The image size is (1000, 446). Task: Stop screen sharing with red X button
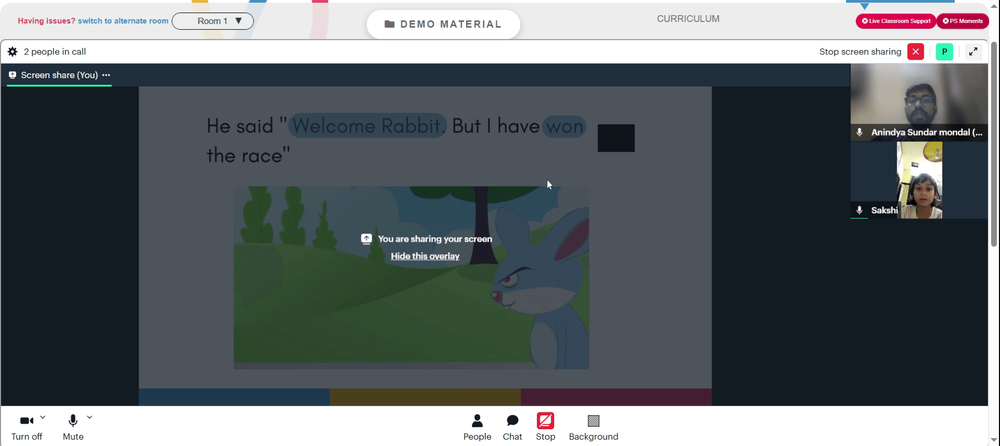point(916,52)
